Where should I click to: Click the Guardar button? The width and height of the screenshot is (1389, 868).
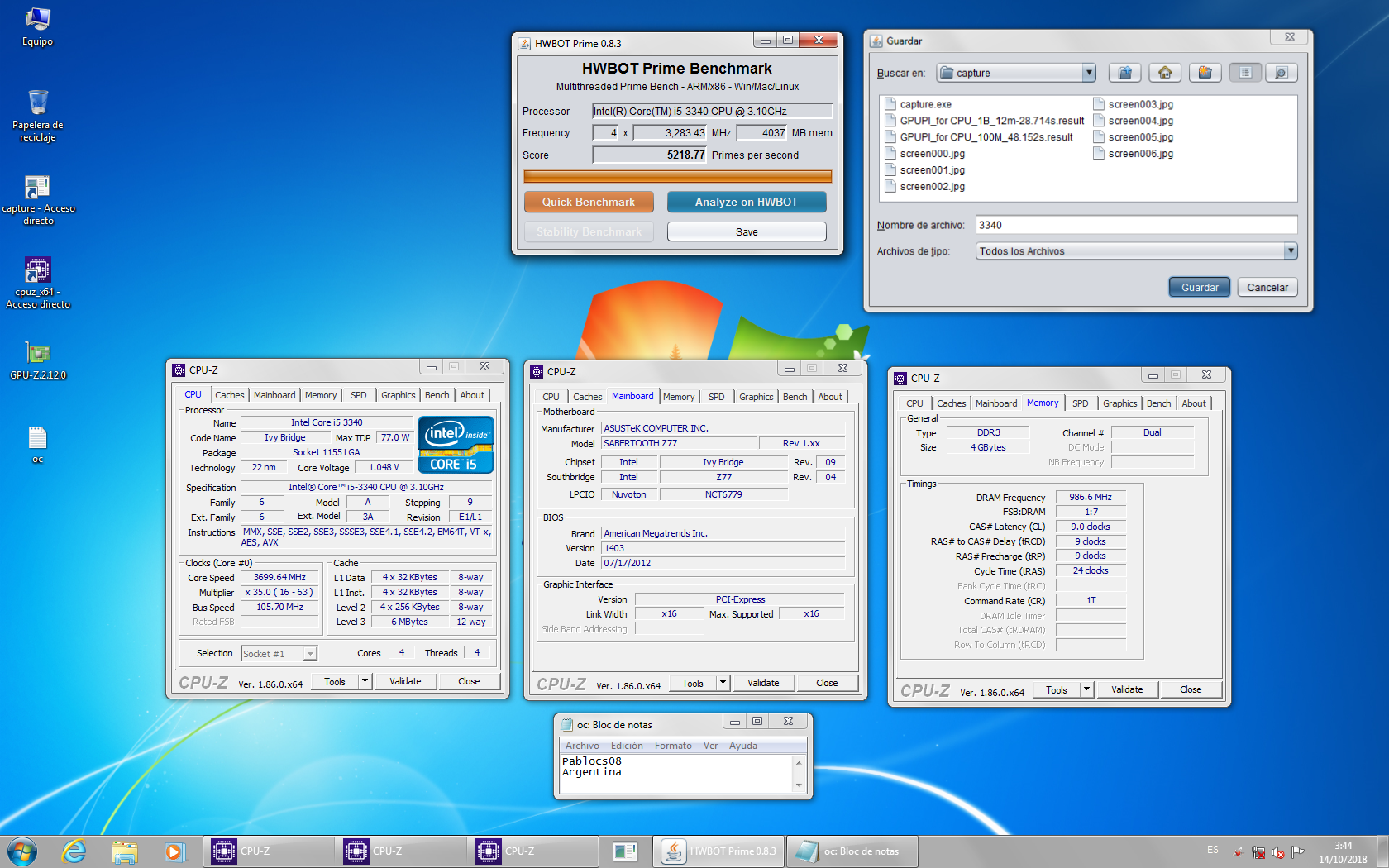[x=1200, y=288]
